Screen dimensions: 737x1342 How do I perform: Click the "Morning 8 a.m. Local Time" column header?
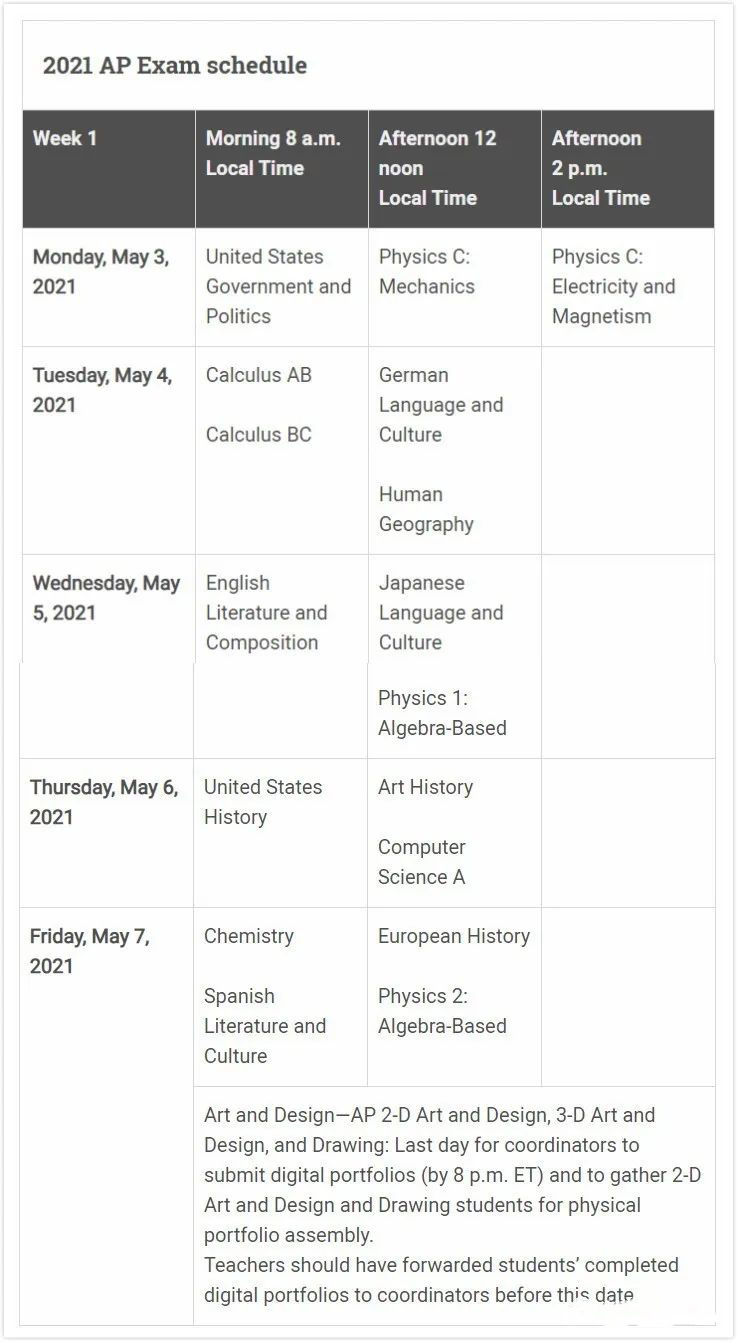click(x=273, y=153)
